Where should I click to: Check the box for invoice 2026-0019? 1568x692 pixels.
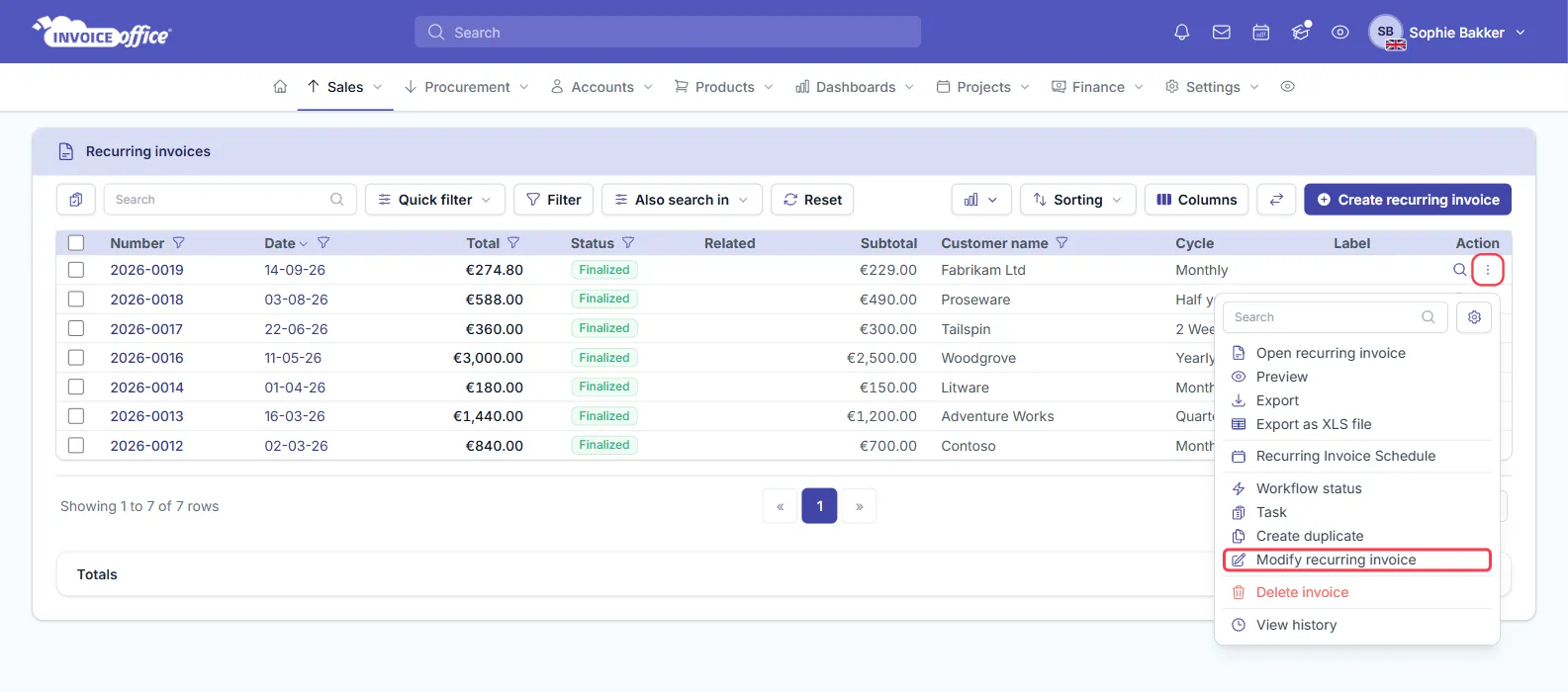tap(76, 270)
